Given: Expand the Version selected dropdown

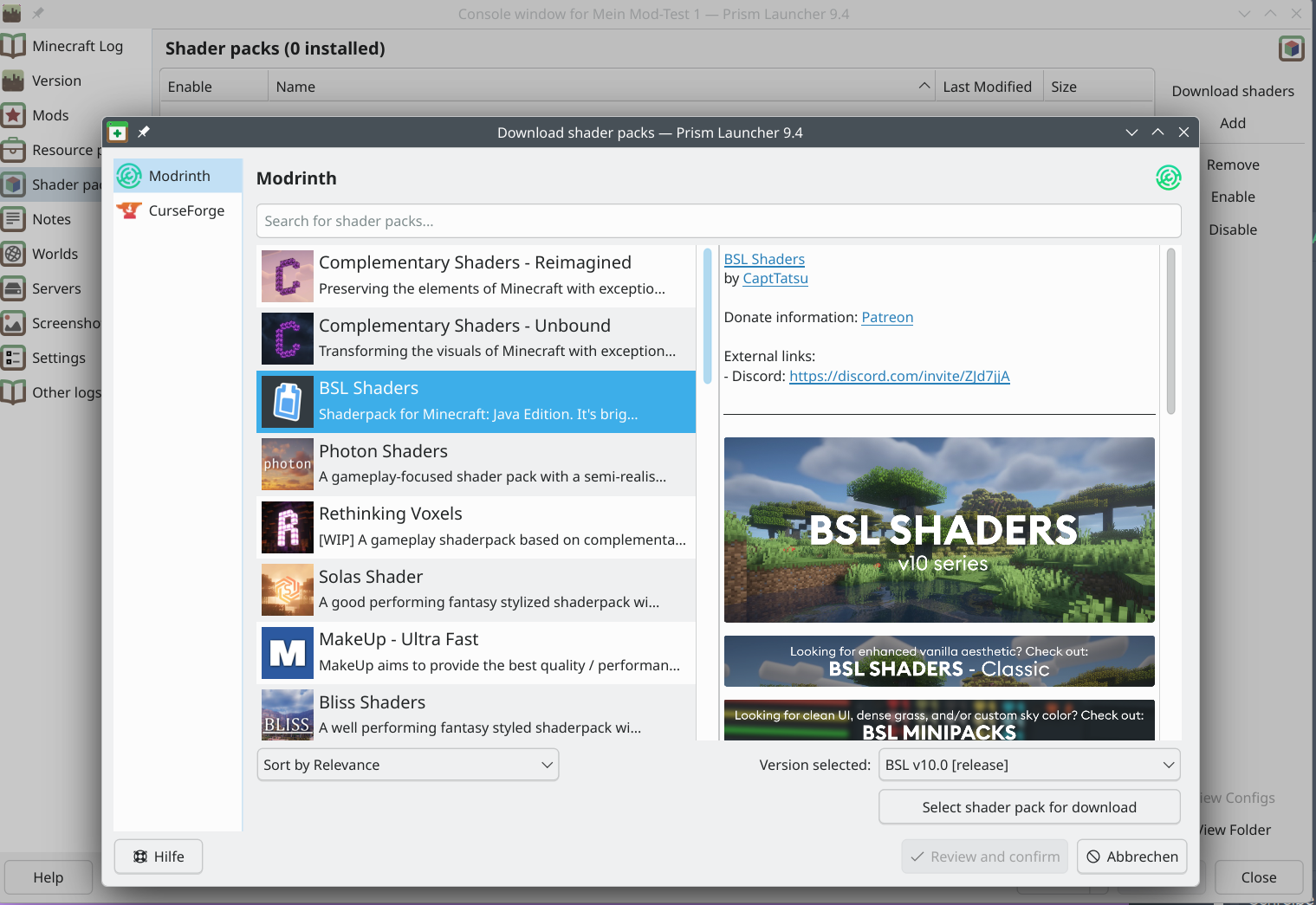Looking at the screenshot, I should point(1028,765).
